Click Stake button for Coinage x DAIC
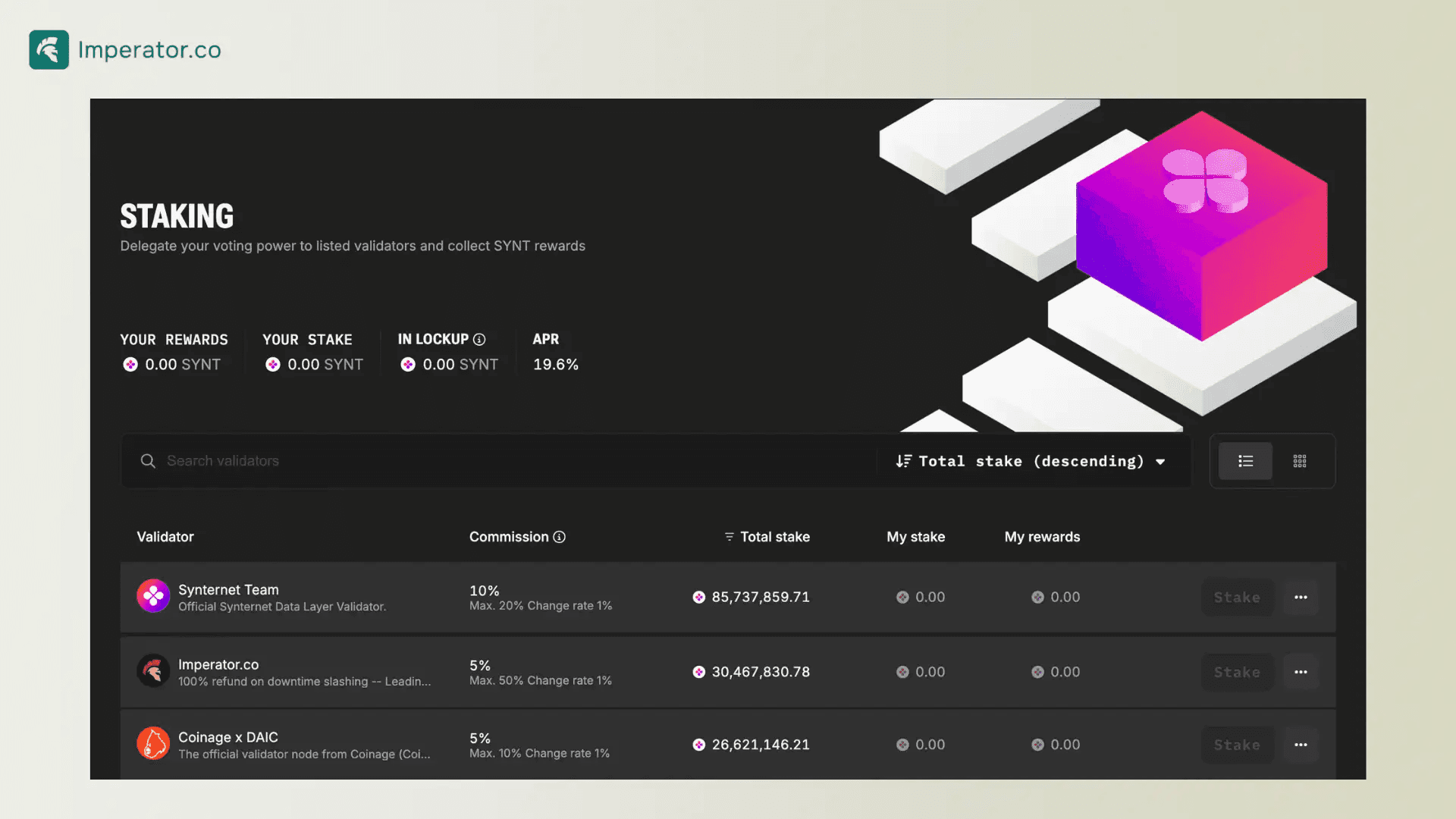Image resolution: width=1456 pixels, height=819 pixels. click(x=1237, y=745)
